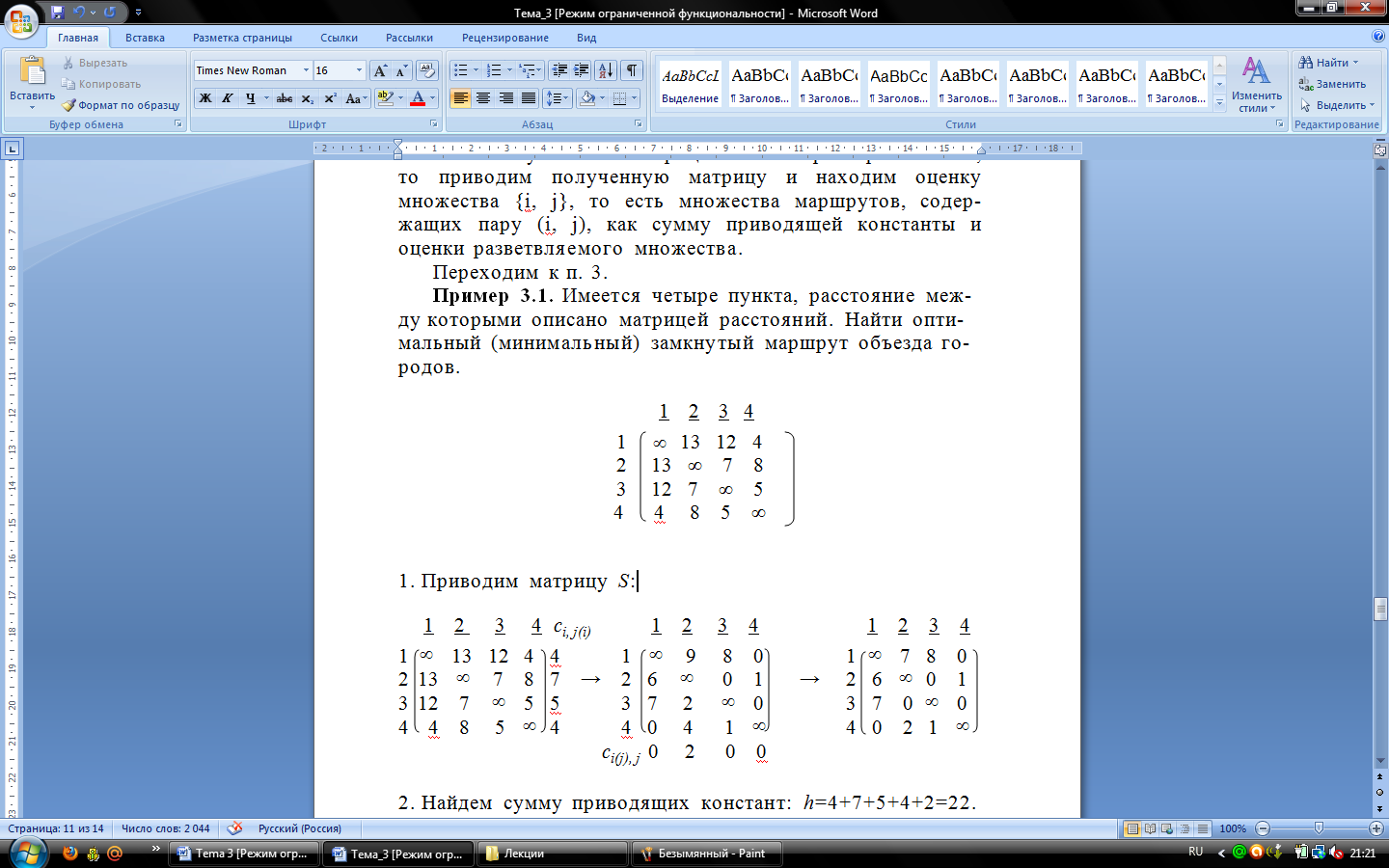Toggle show paragraph marks (¶)
This screenshot has width=1389, height=868.
pyautogui.click(x=632, y=70)
